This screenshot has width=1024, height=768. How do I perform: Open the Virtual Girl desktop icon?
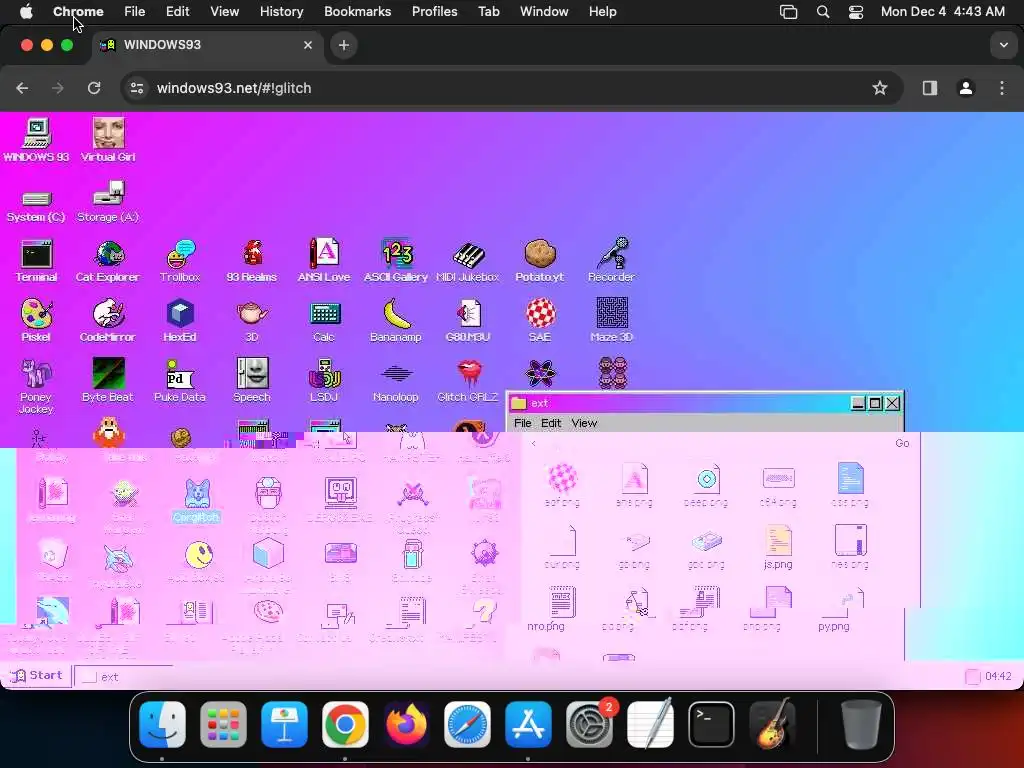tap(108, 139)
